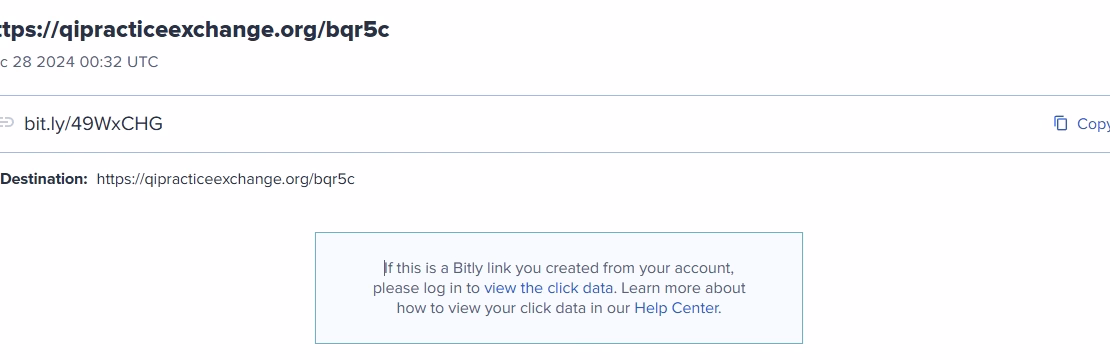The width and height of the screenshot is (1110, 360).
Task: Click the Copy clipboard icon
Action: click(1060, 123)
